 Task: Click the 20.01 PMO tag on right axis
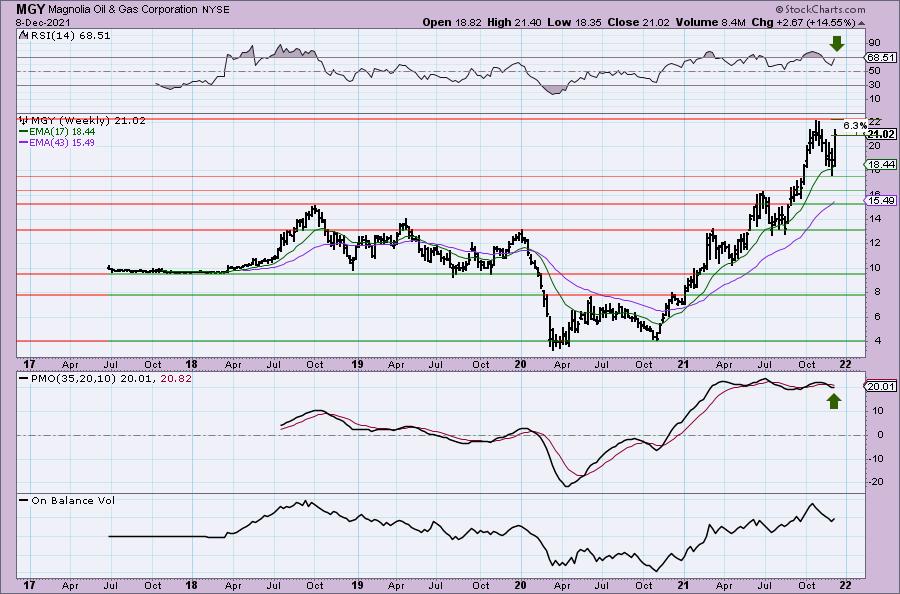click(x=880, y=387)
